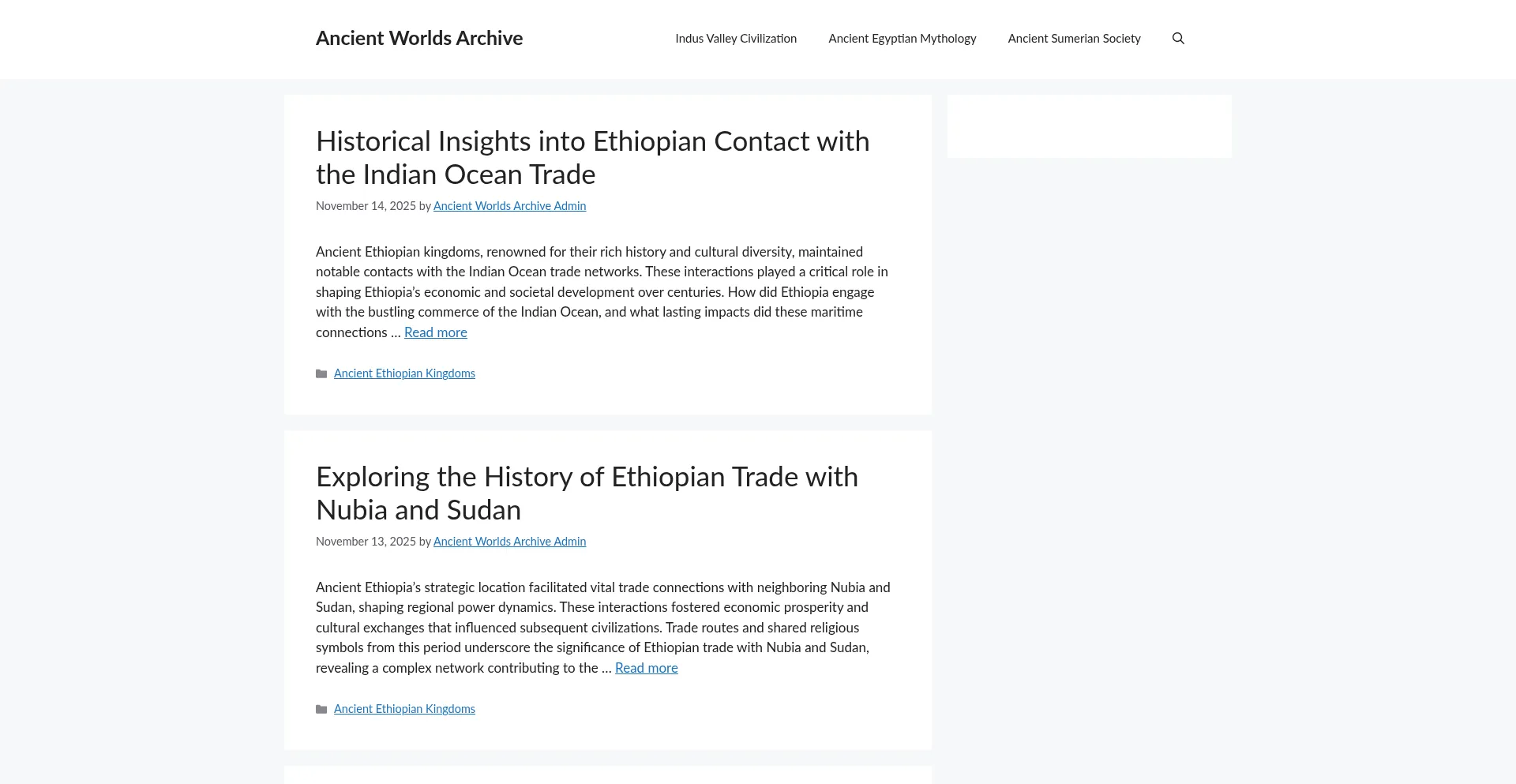Navigate to Ancient Egyptian Mythology

point(902,38)
